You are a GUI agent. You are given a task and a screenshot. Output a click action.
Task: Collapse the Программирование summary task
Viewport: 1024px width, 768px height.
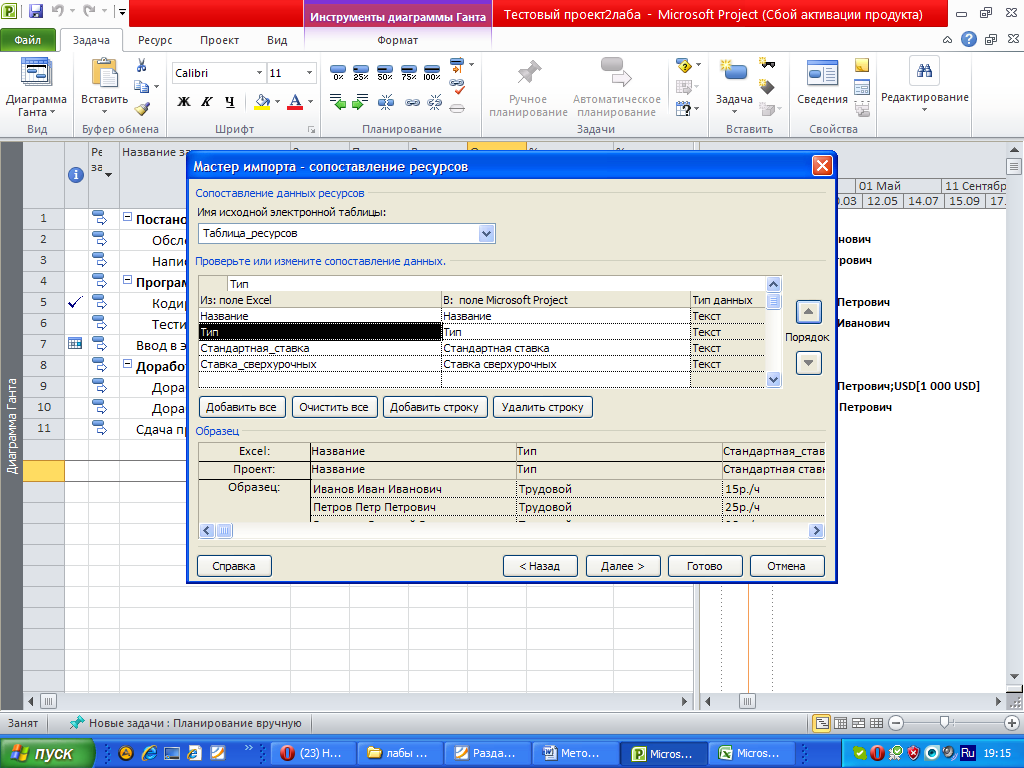(127, 281)
